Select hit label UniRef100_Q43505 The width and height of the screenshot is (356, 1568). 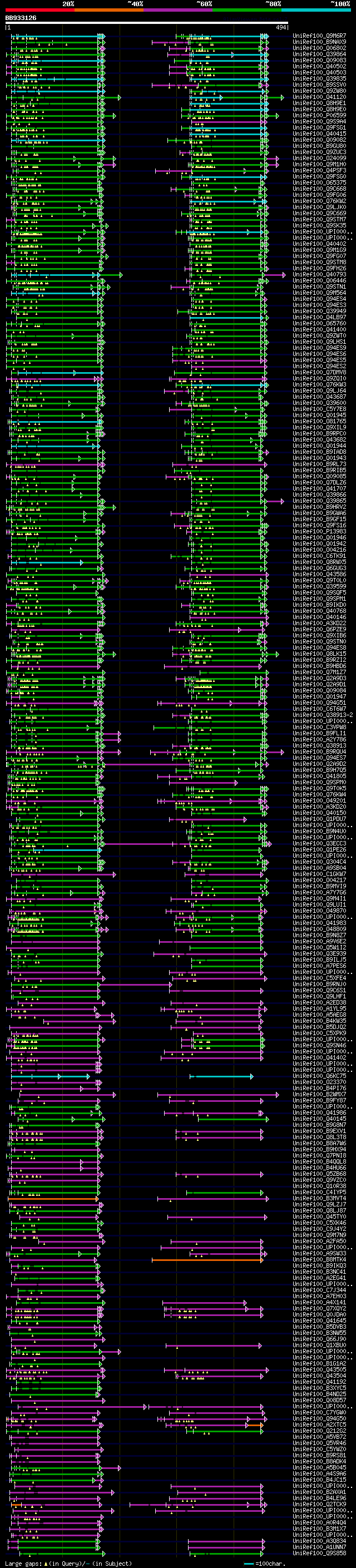pos(319,1369)
